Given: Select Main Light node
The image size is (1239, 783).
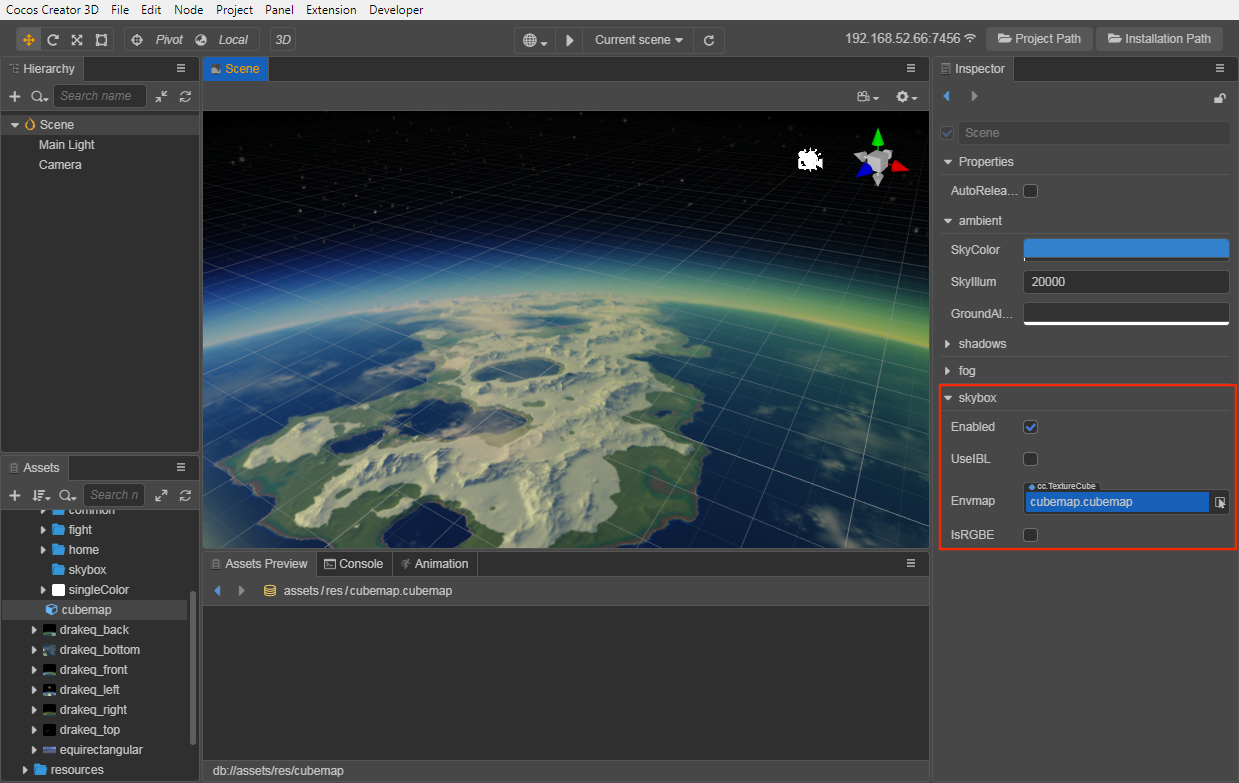Looking at the screenshot, I should [67, 145].
